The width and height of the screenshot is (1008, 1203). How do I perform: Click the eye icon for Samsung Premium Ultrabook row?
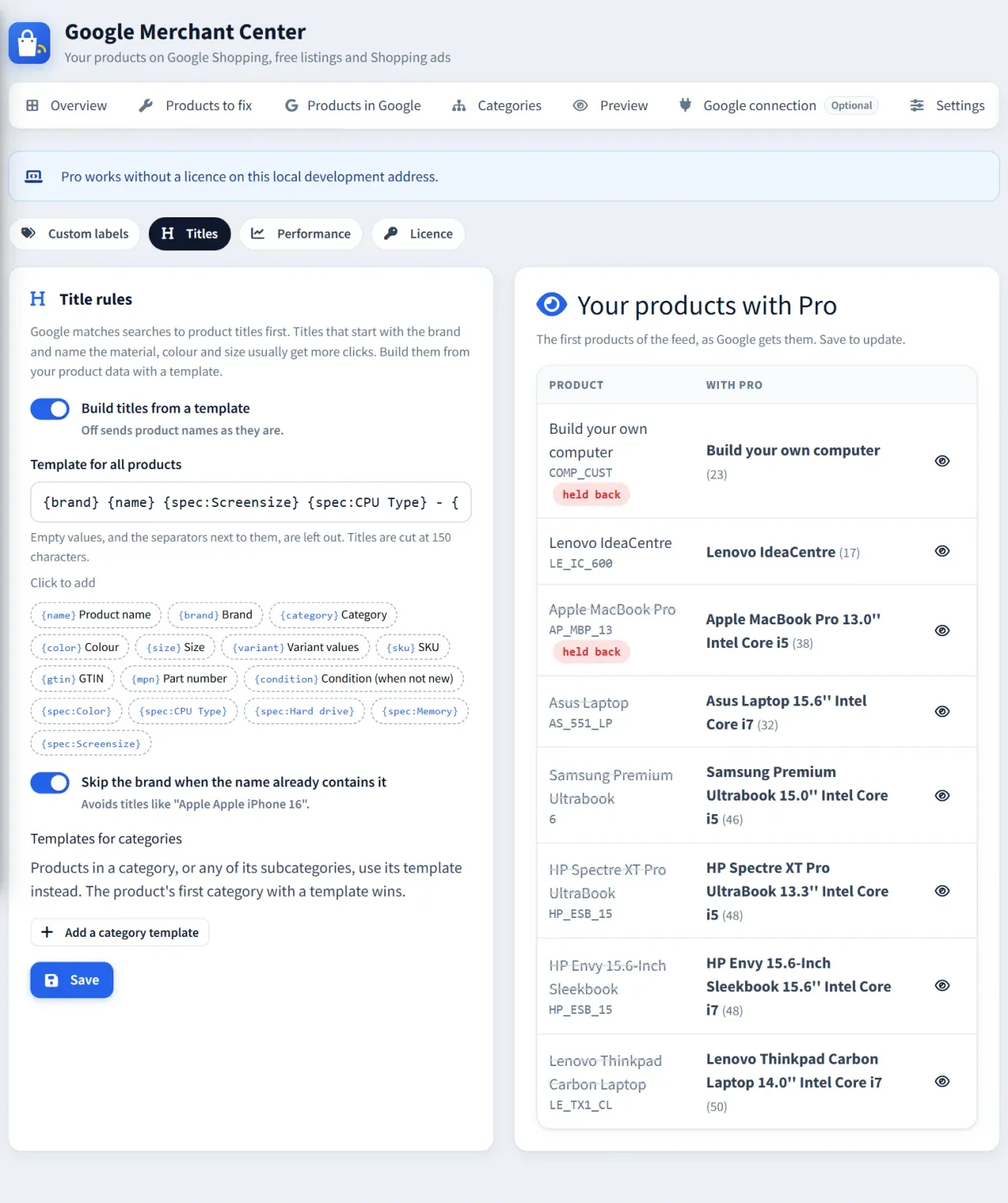pos(942,795)
